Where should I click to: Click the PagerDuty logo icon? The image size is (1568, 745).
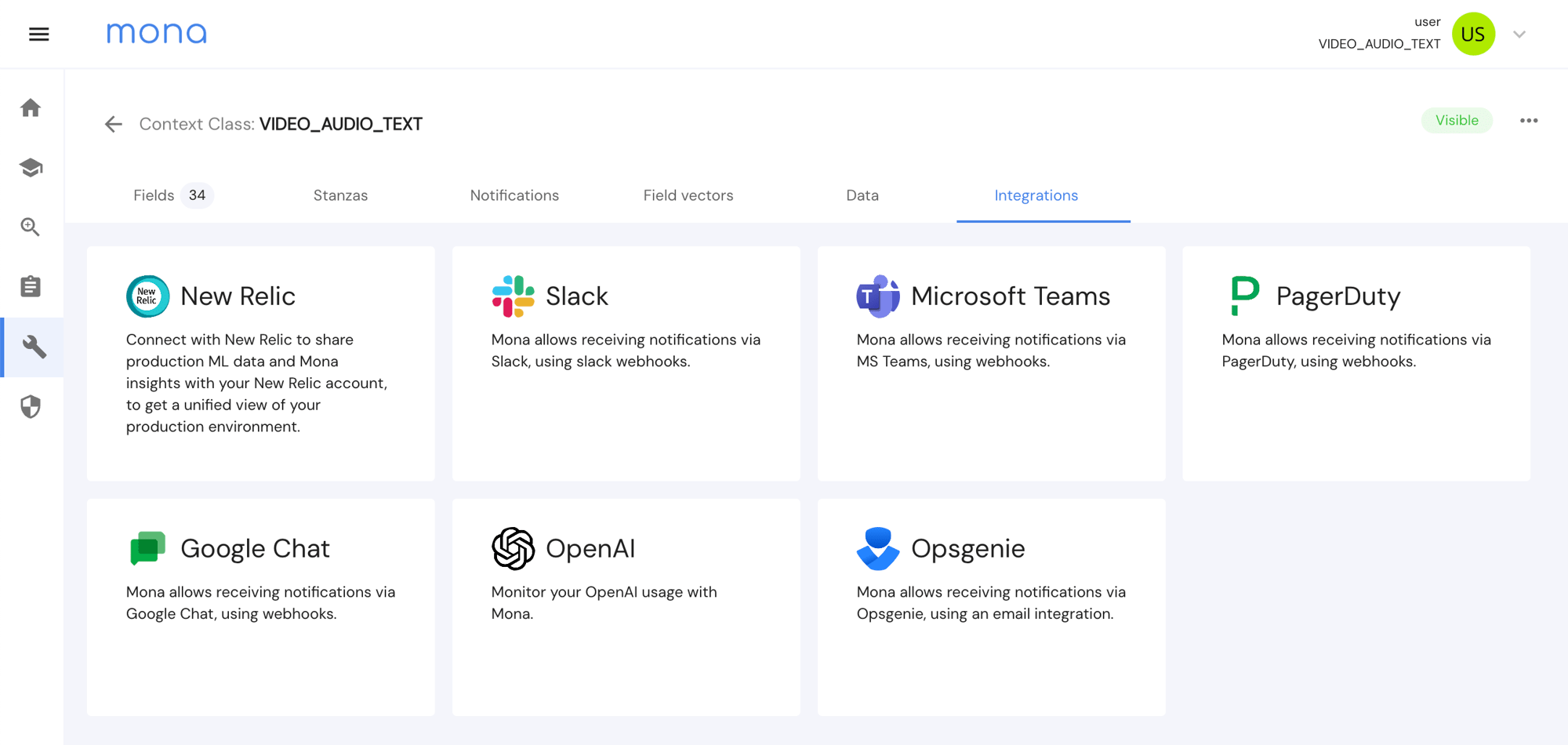click(1245, 296)
